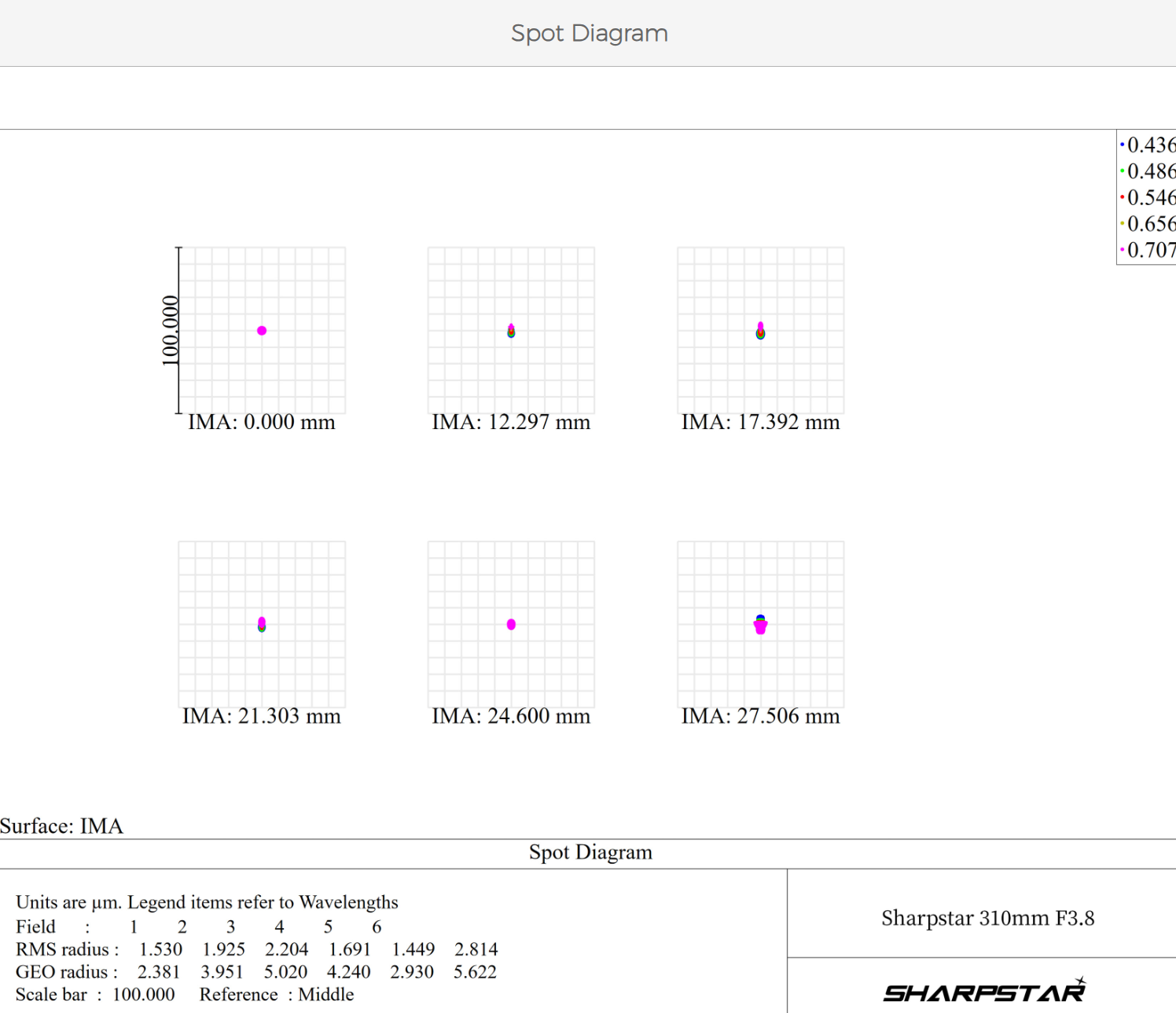Select the spot in the 17.392 mm grid
The width and height of the screenshot is (1176, 1013).
click(x=760, y=331)
